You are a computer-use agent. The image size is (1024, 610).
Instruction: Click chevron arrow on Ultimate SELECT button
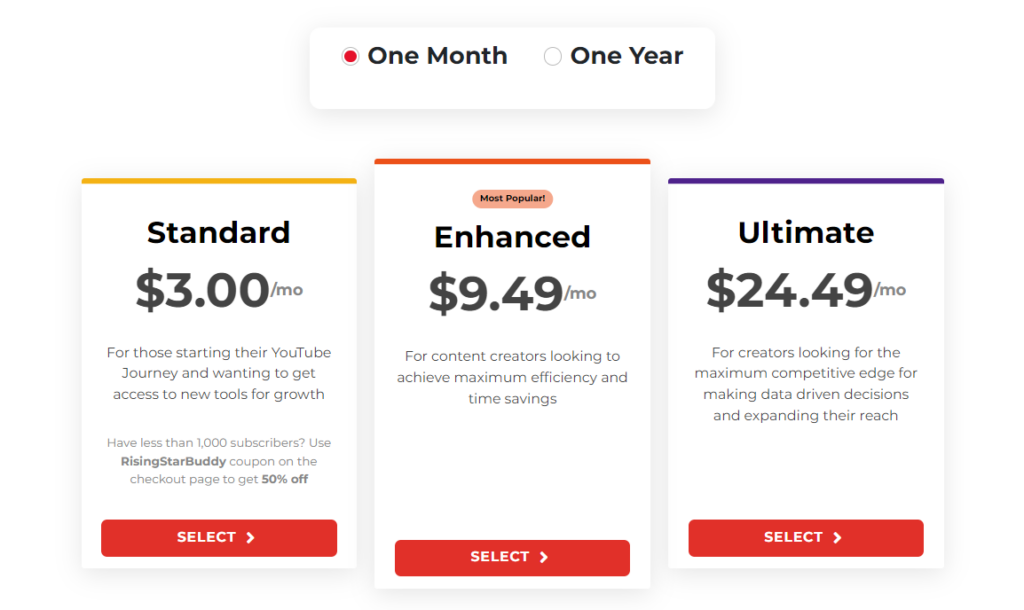[x=837, y=538]
